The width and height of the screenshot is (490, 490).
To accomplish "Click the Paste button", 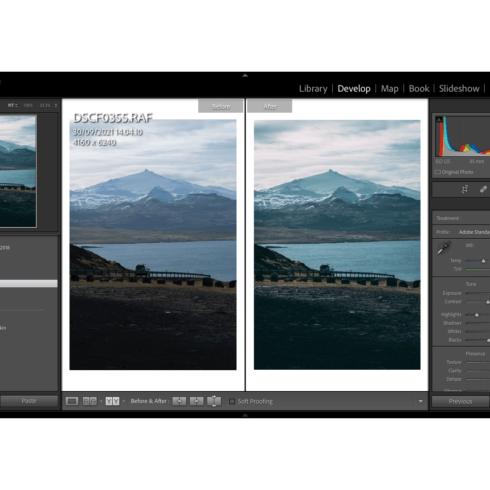I will click(29, 401).
